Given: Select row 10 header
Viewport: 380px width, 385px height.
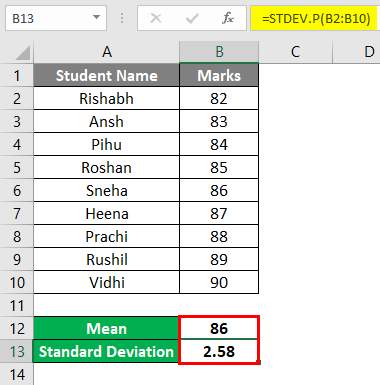Looking at the screenshot, I should [x=17, y=283].
